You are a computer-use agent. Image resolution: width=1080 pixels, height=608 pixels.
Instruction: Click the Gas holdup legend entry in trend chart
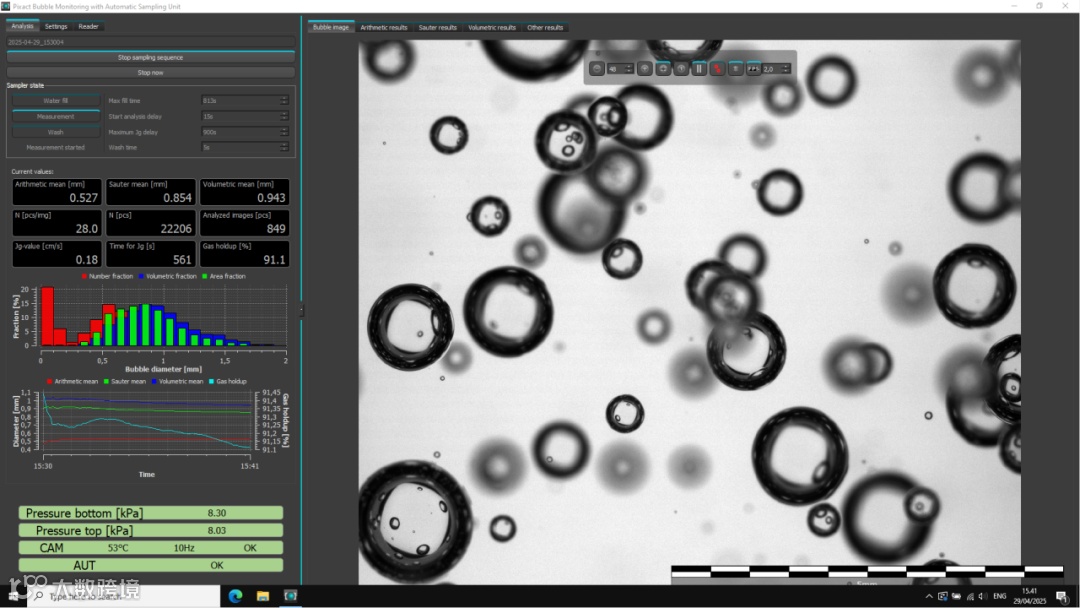click(x=227, y=381)
